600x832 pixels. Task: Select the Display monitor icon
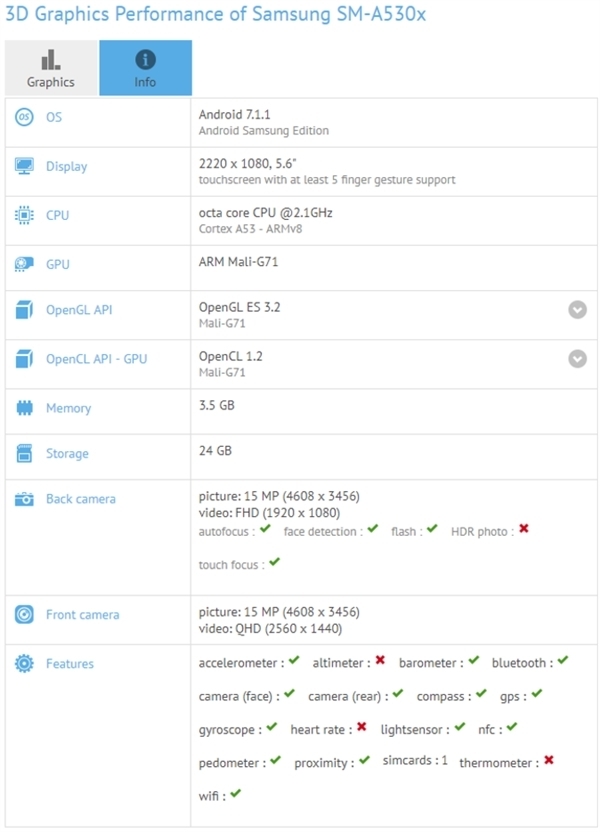tap(22, 166)
